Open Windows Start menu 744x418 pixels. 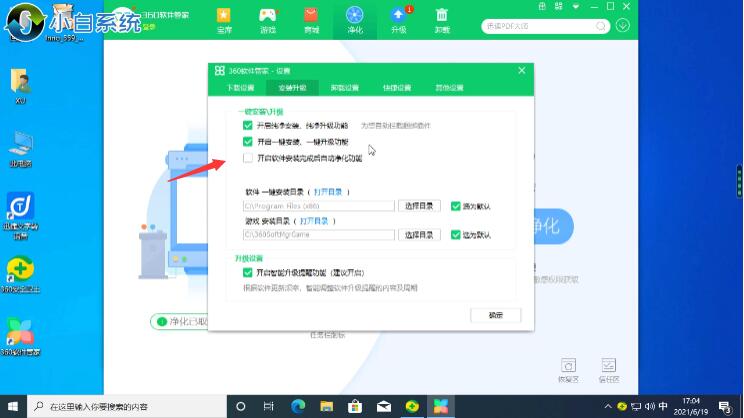point(13,407)
